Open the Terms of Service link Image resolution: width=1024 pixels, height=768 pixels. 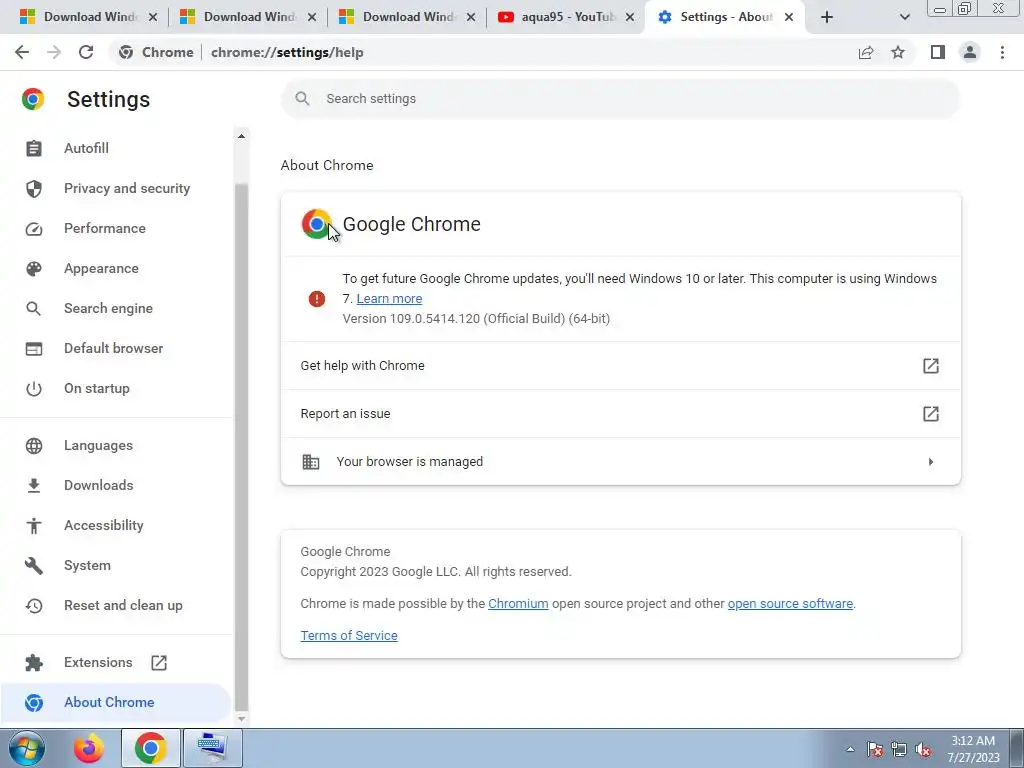coord(349,635)
